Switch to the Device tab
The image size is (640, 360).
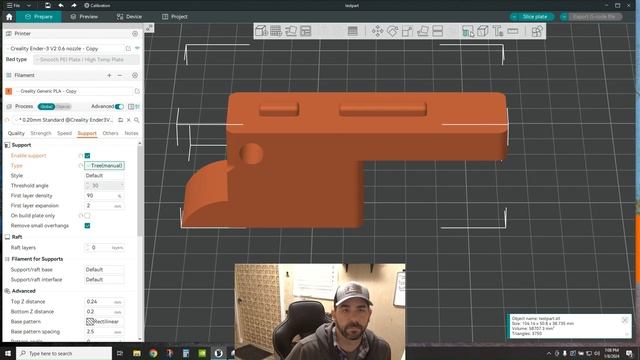click(x=129, y=17)
